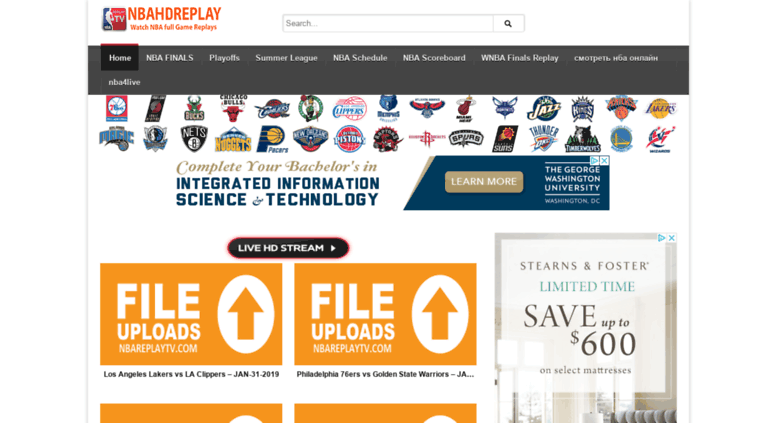Open the Oklahoma City Thunder logo

pos(544,139)
